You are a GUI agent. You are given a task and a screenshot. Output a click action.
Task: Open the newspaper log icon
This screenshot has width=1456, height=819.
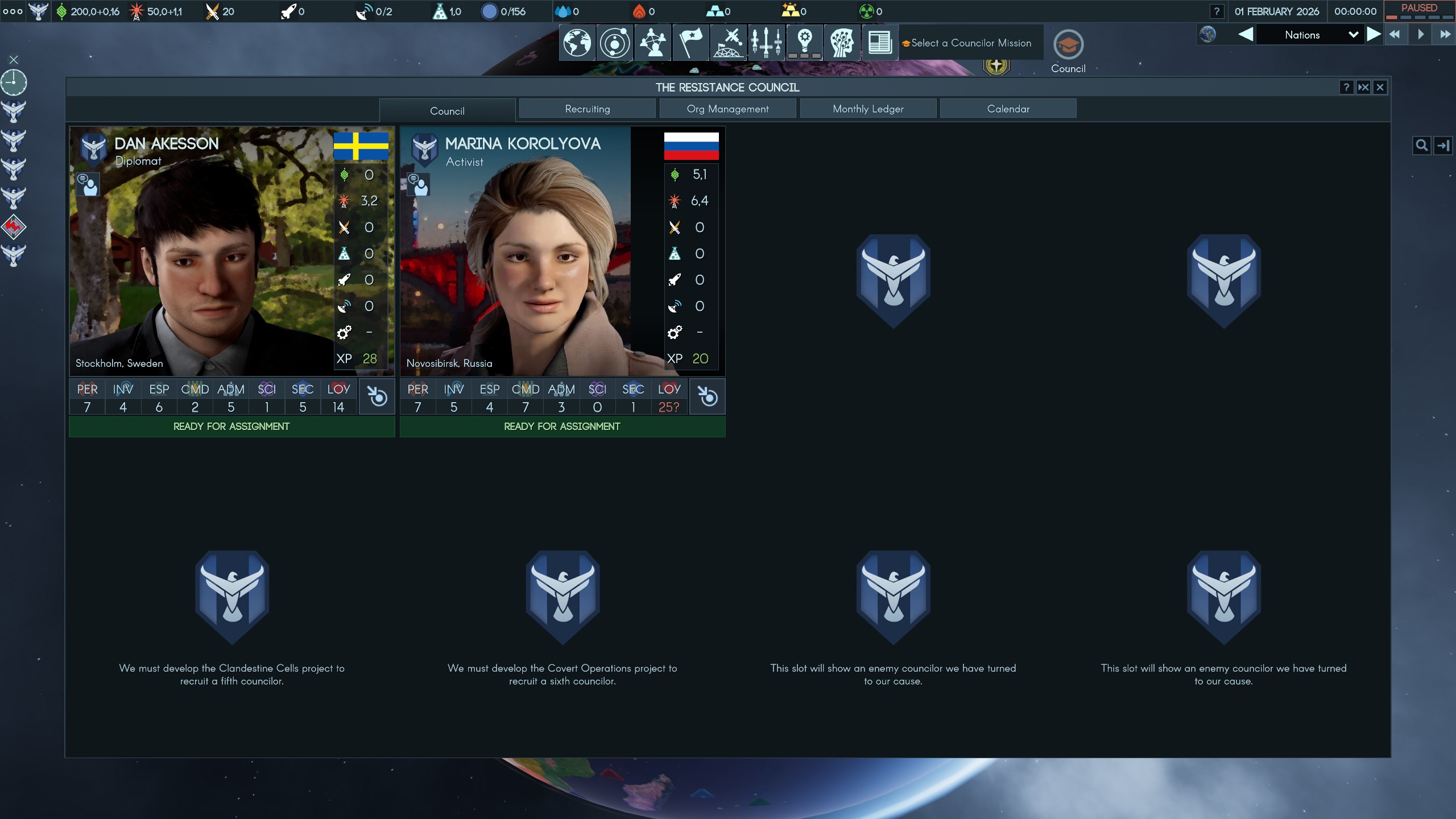point(879,43)
